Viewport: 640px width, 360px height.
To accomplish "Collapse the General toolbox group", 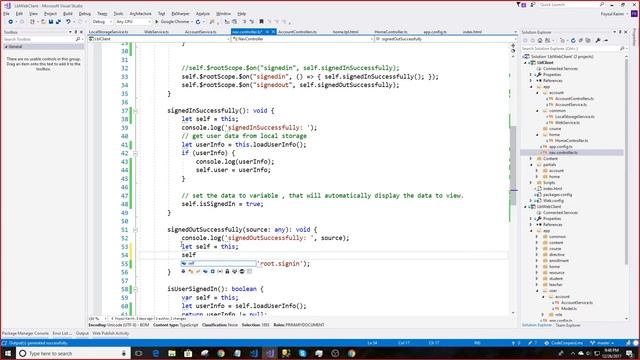I will click(x=6, y=47).
